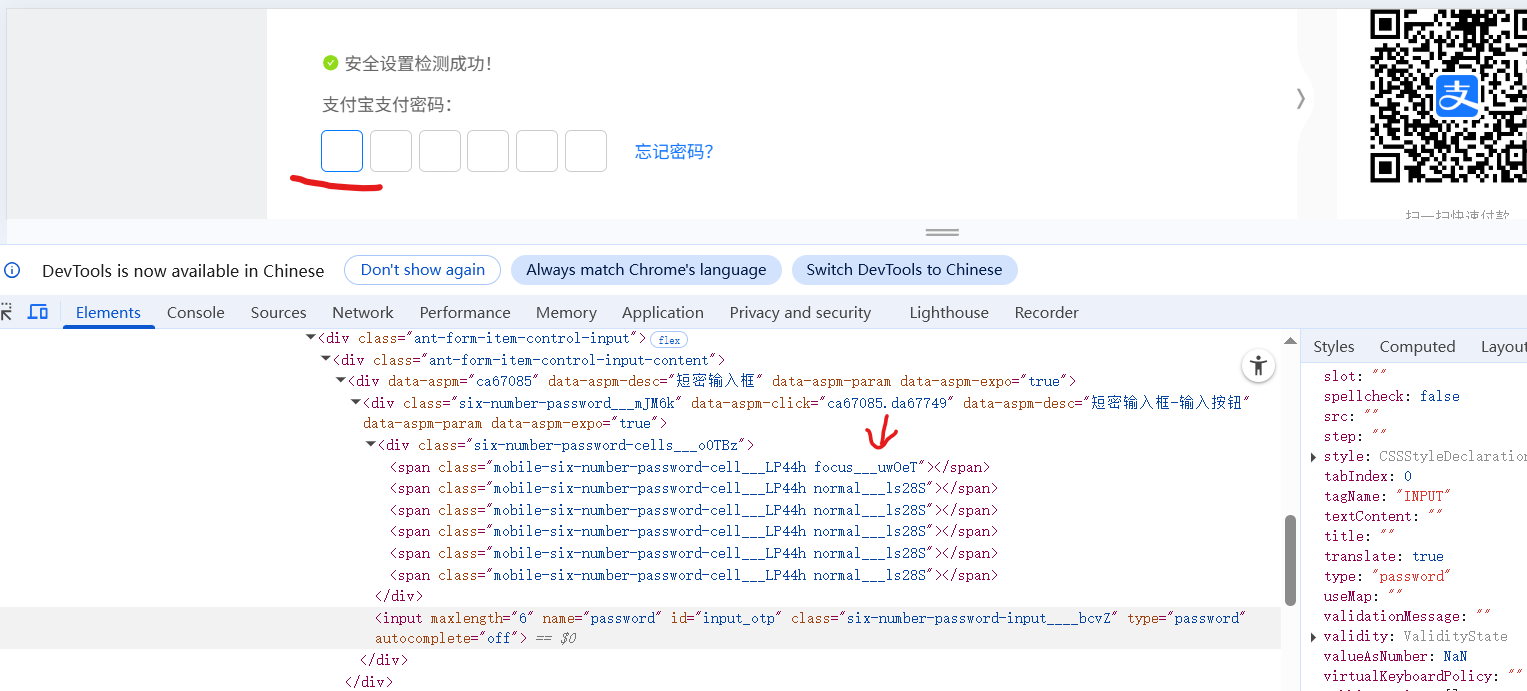Click the Alipay QR code image
Image resolution: width=1527 pixels, height=691 pixels.
click(x=1448, y=96)
